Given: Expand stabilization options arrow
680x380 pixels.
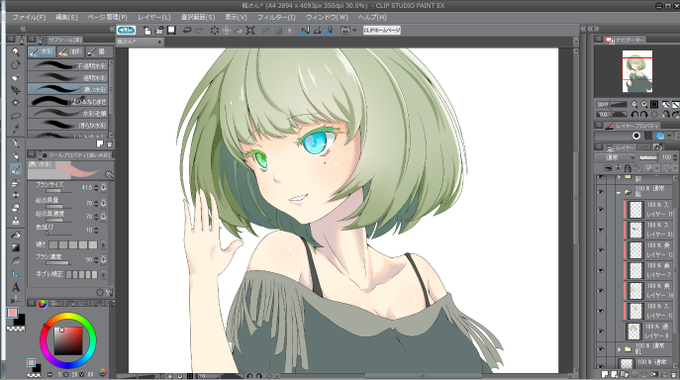Looking at the screenshot, I should click(x=103, y=275).
